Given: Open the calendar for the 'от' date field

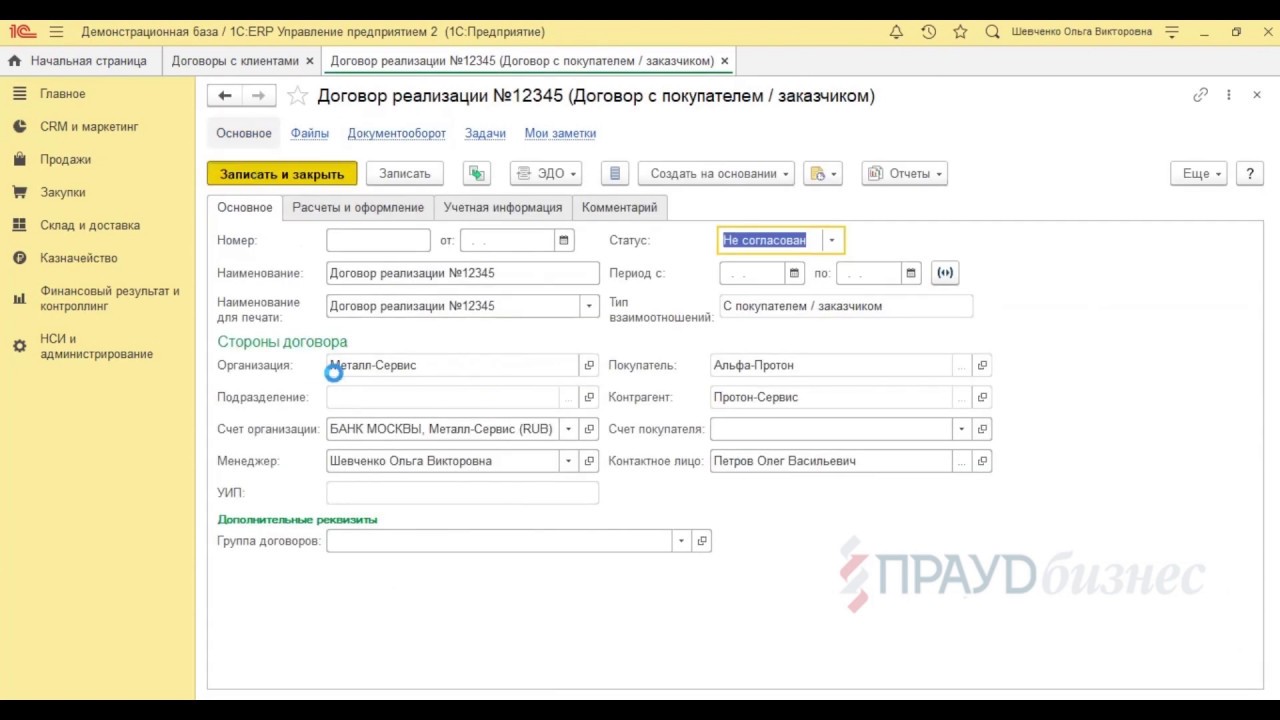Looking at the screenshot, I should 564,240.
